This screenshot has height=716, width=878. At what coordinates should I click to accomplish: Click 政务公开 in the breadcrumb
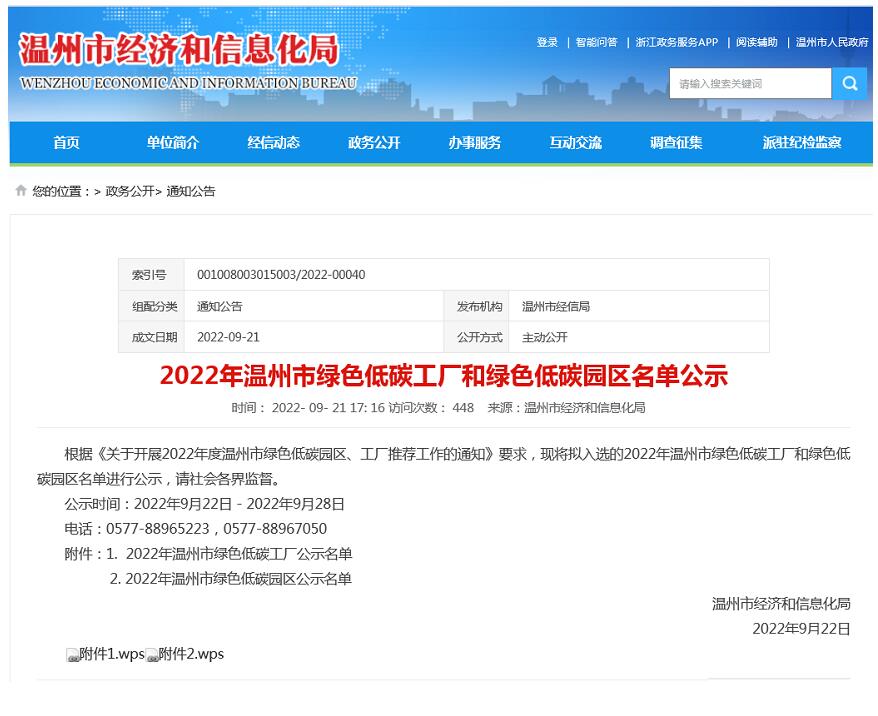(130, 191)
